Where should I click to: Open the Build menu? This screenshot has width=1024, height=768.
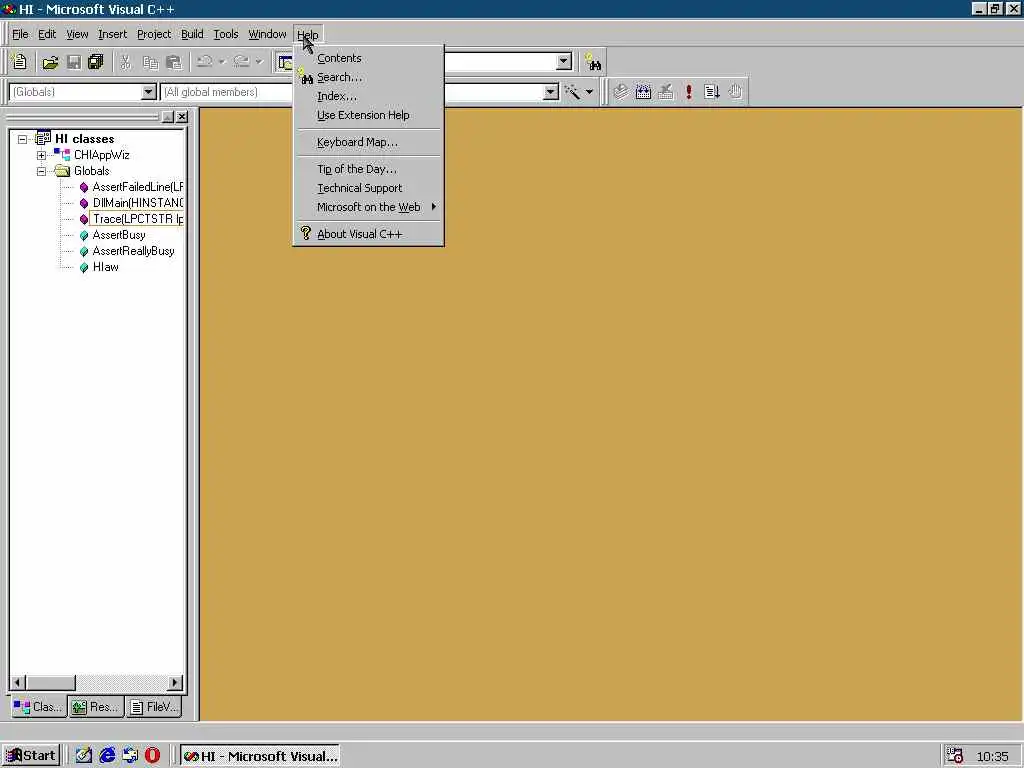pos(192,34)
